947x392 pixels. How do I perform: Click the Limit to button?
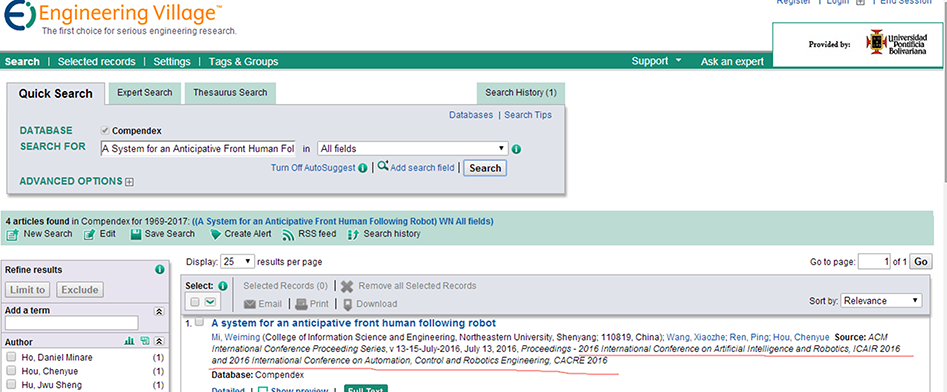28,290
